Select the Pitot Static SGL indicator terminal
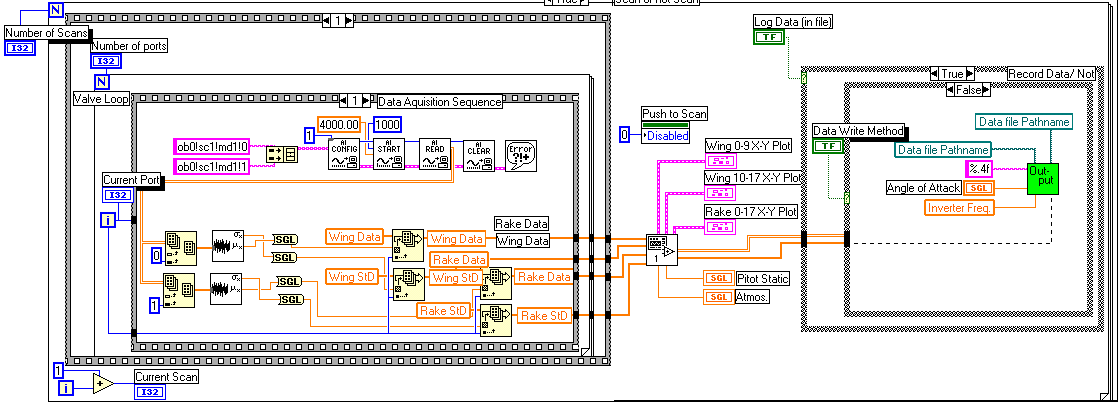This screenshot has width=1118, height=402. [x=717, y=278]
